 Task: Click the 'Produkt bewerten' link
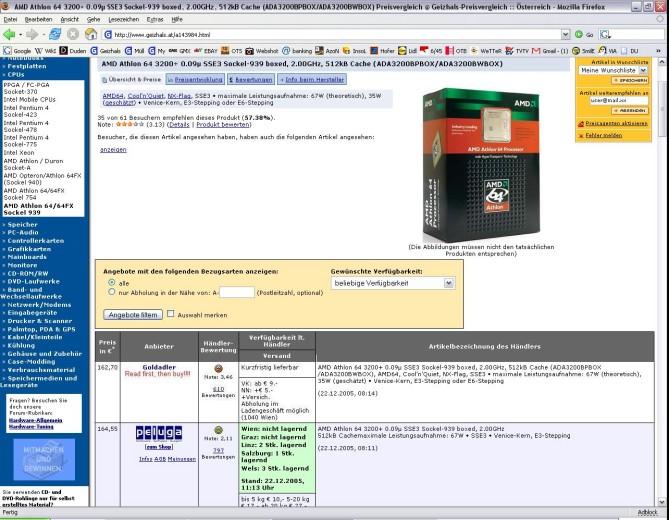click(x=223, y=125)
